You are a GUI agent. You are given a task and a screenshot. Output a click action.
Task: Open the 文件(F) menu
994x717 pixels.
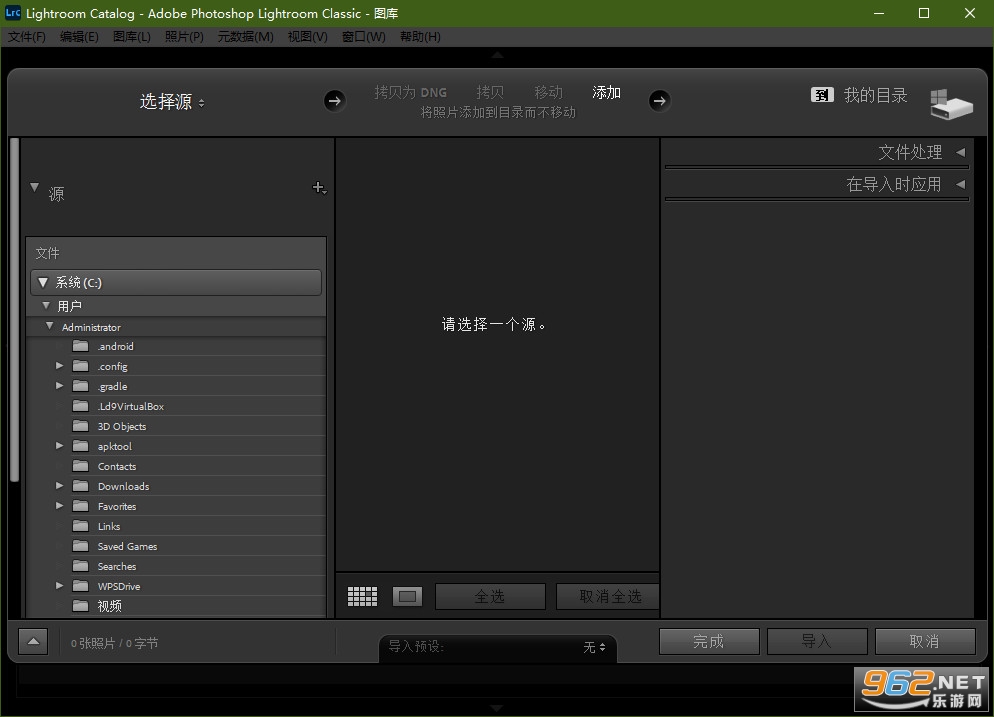(x=27, y=37)
